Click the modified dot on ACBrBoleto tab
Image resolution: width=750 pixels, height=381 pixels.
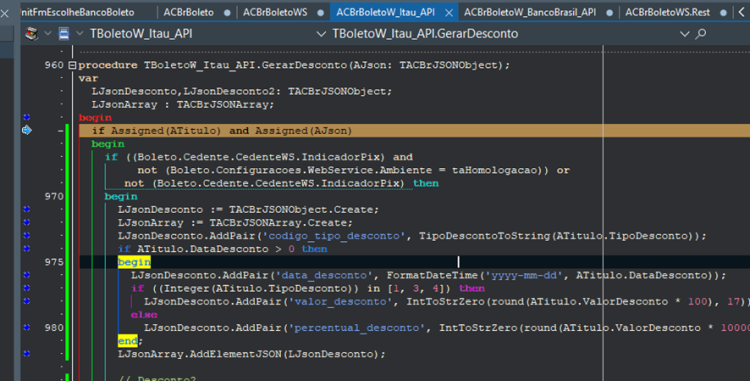[x=227, y=13]
